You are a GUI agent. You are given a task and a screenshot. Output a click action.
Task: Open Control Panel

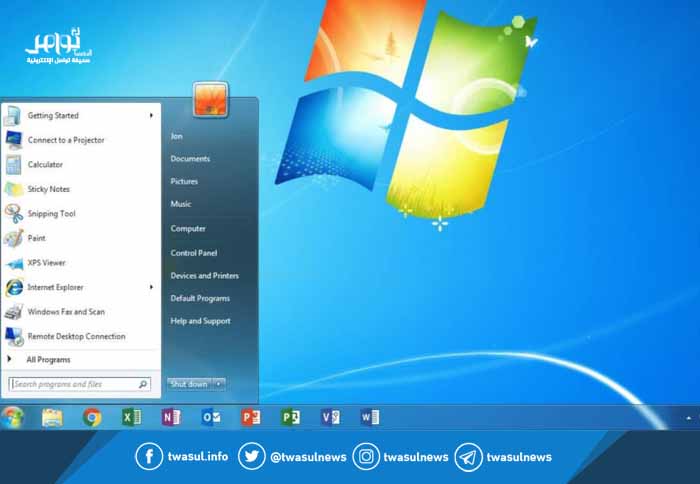click(194, 253)
